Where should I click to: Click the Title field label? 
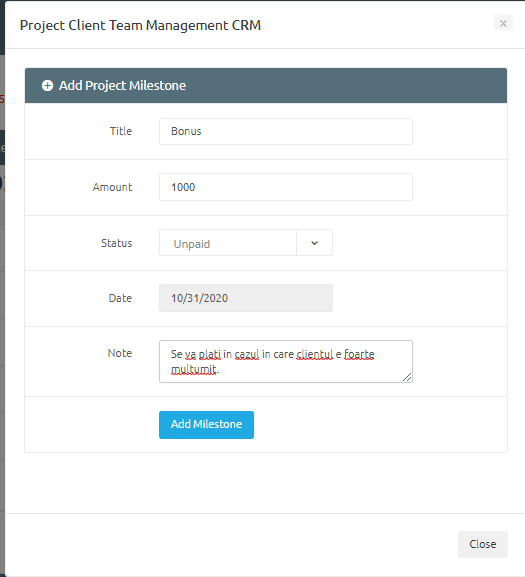point(121,131)
